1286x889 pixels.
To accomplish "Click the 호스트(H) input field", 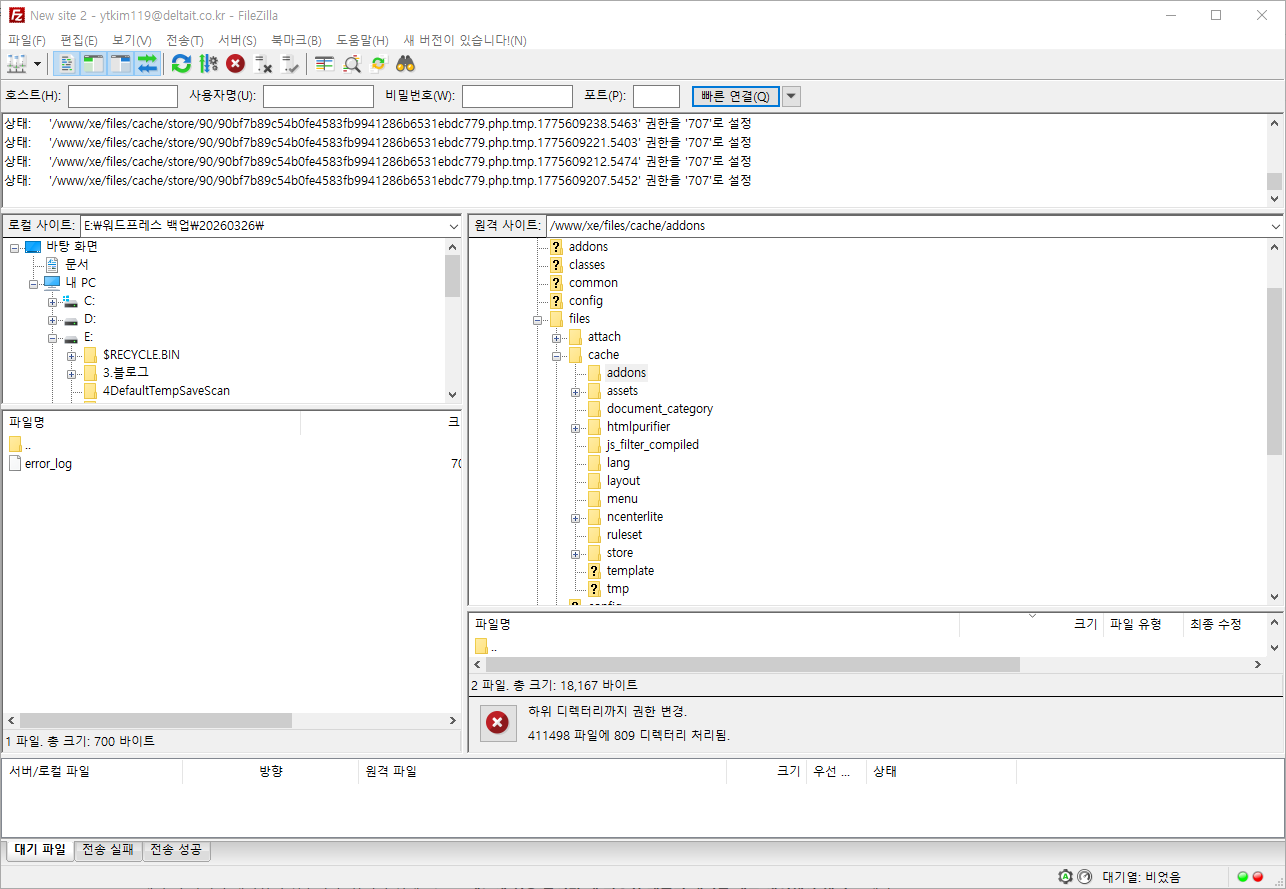I will point(123,96).
